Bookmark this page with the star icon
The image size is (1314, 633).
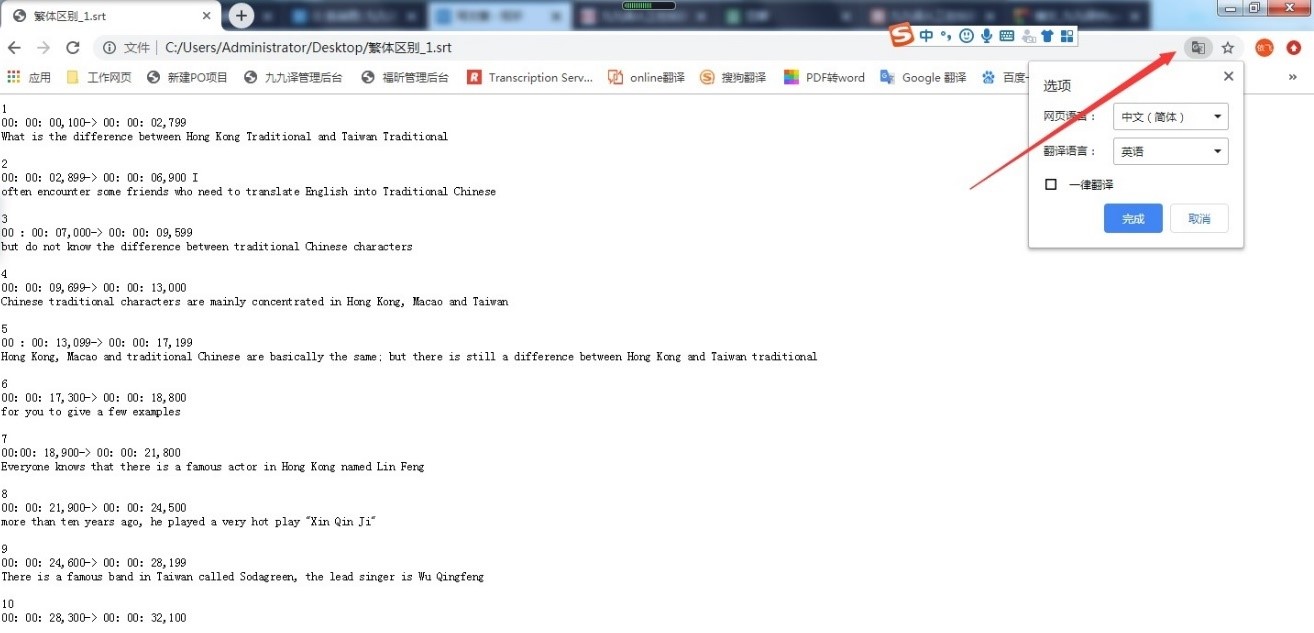[x=1228, y=48]
